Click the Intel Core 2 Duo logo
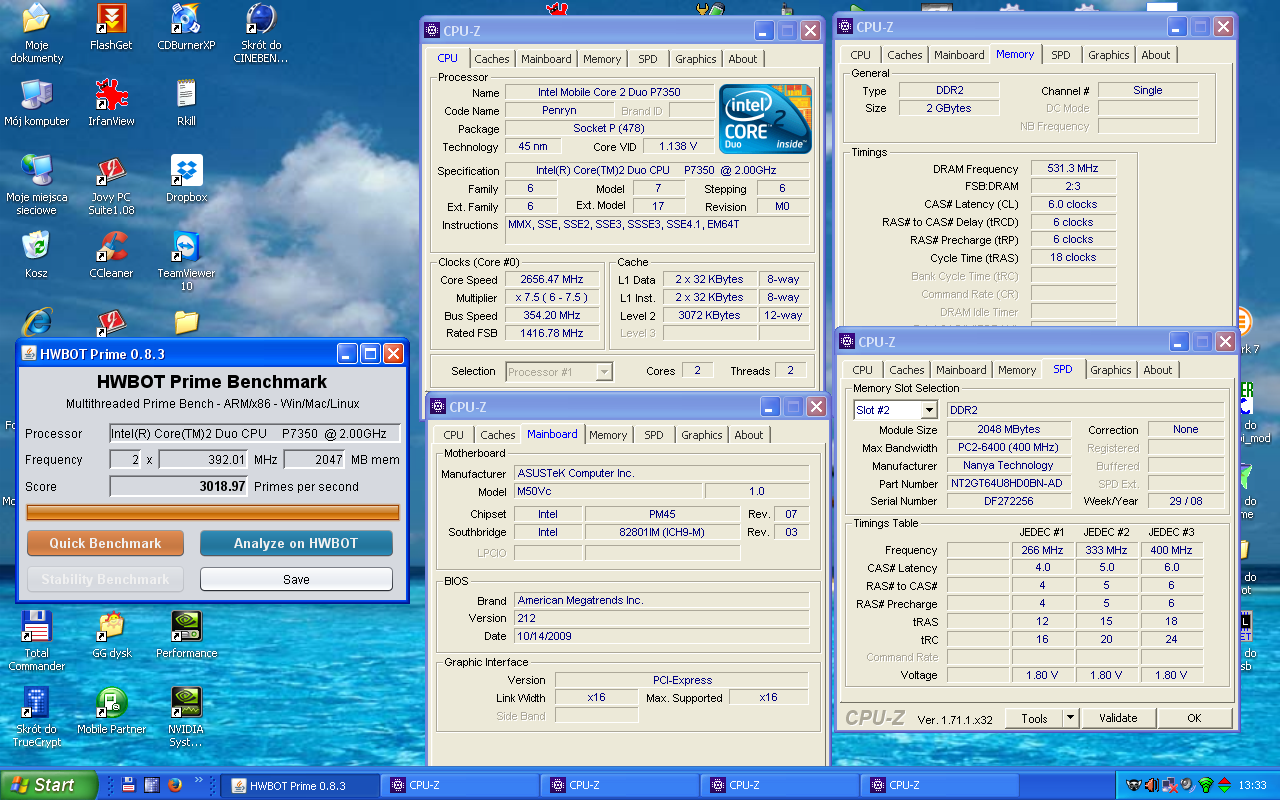1280x800 pixels. (765, 119)
